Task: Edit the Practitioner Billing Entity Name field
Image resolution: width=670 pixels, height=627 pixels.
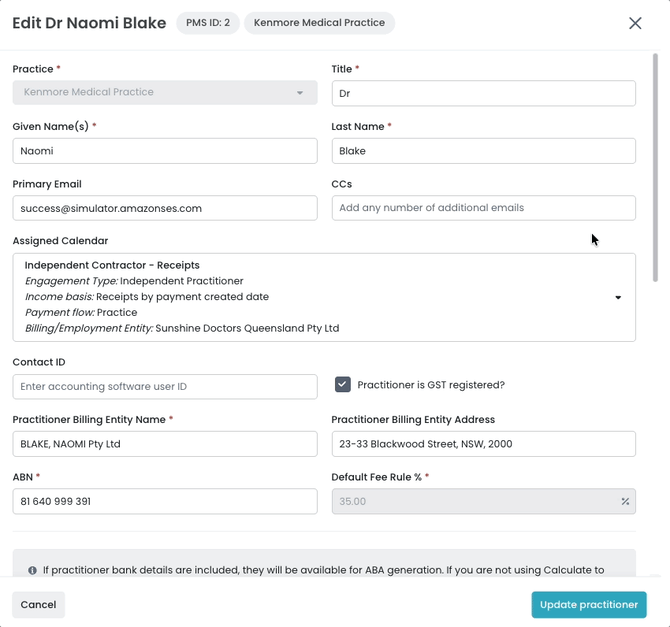Action: (165, 444)
